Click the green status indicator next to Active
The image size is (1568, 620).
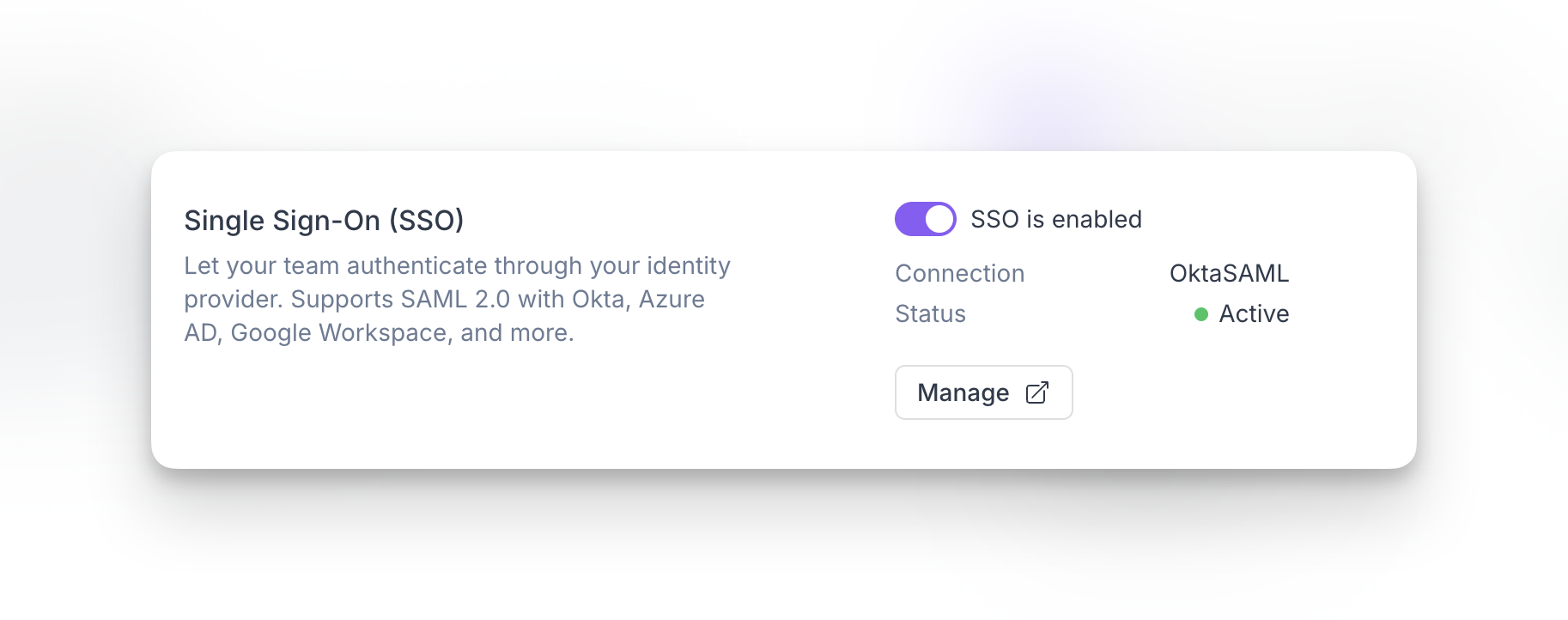1201,314
